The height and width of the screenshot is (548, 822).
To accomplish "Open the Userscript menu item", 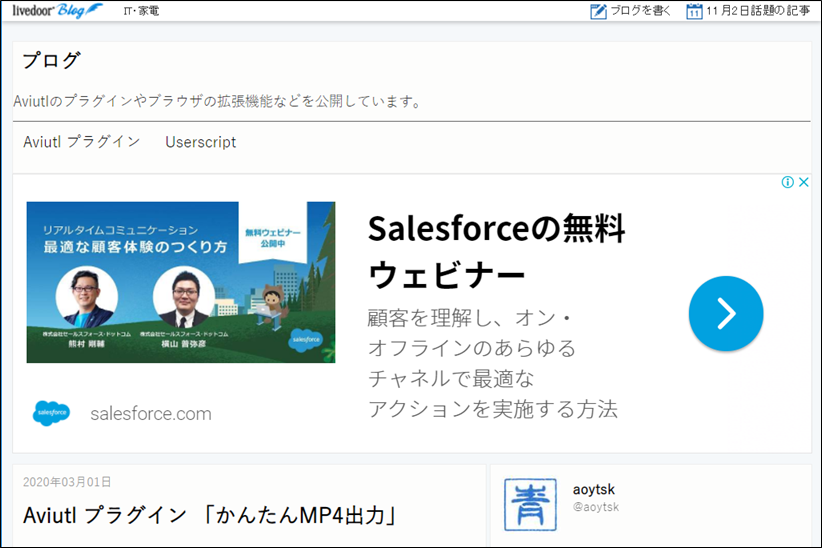I will 200,142.
